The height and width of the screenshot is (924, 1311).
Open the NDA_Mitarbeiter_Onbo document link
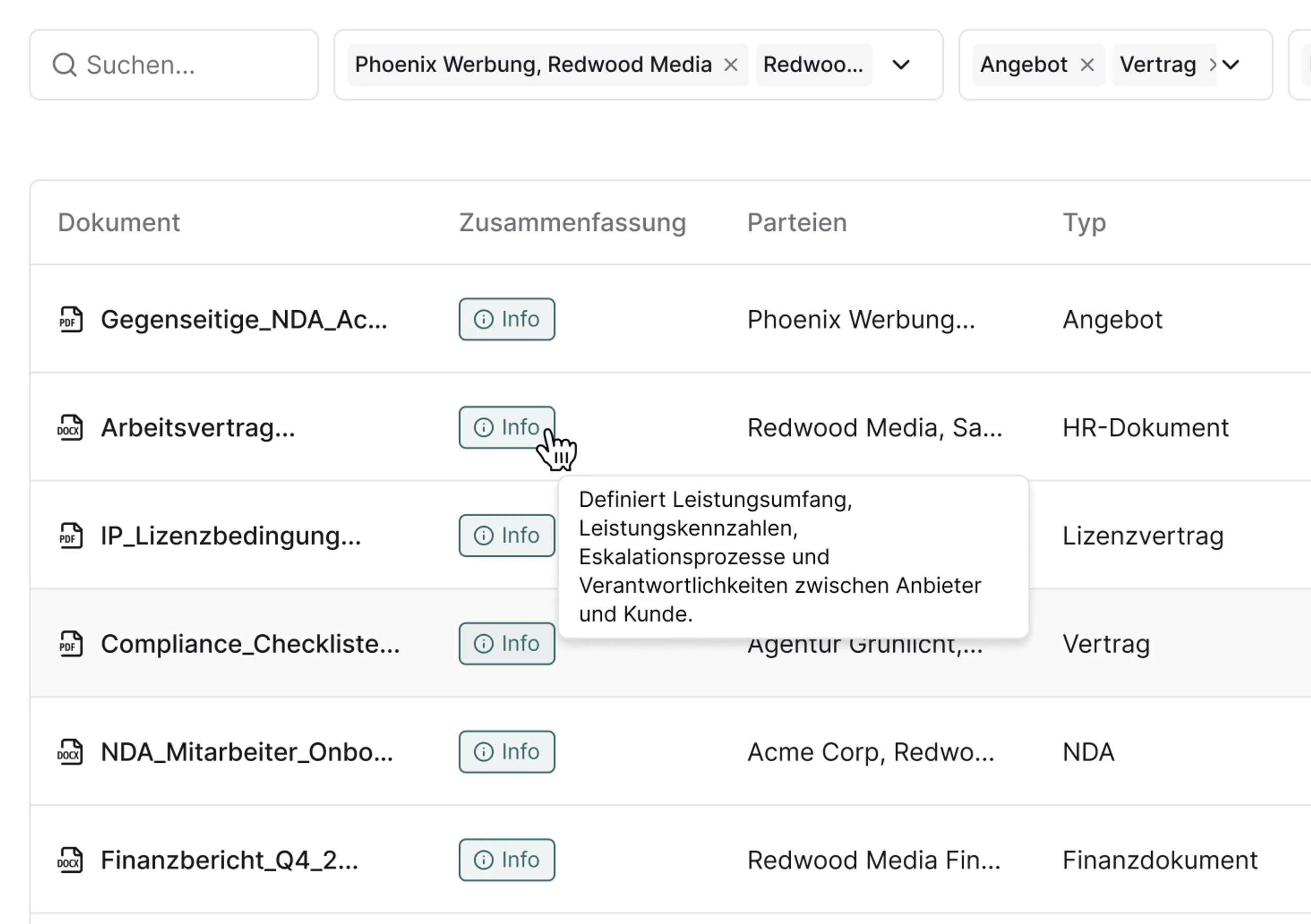[x=247, y=751]
